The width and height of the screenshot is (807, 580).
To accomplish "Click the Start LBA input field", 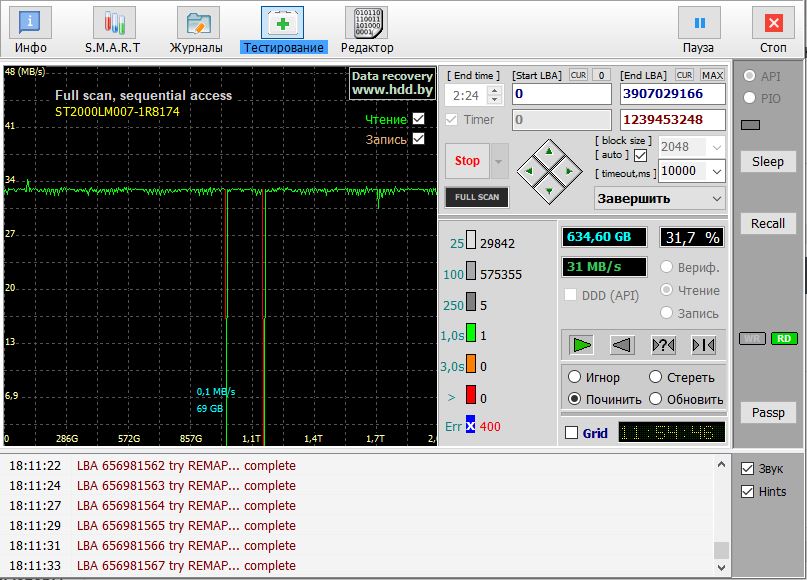I will point(561,94).
